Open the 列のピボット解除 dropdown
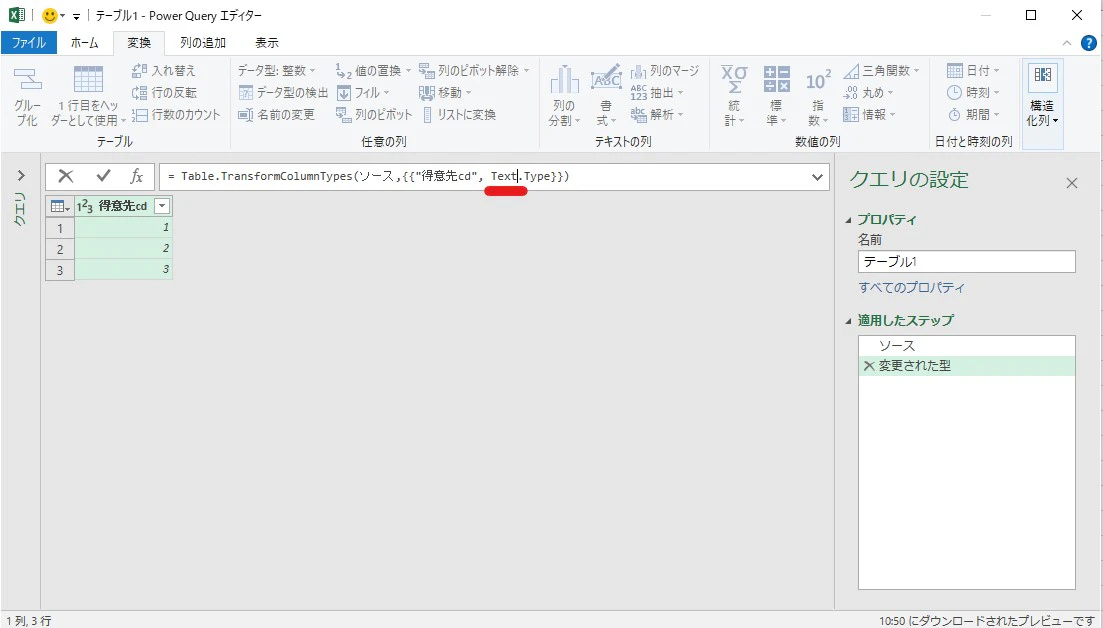The image size is (1103, 628). 474,70
